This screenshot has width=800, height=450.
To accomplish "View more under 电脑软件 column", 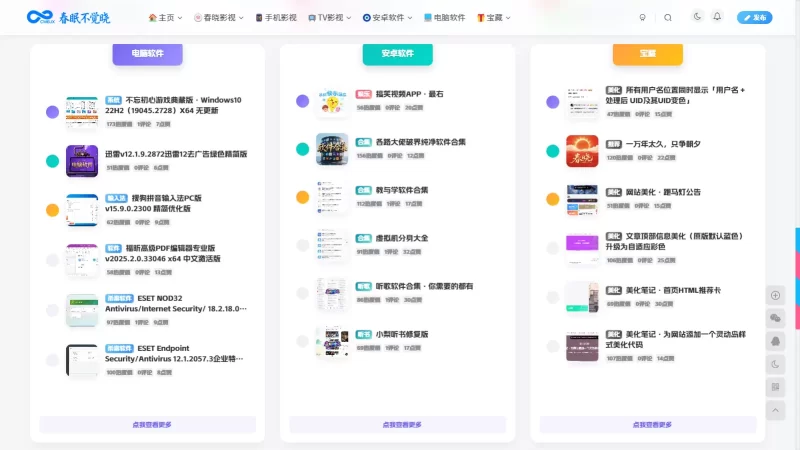I will [x=147, y=424].
